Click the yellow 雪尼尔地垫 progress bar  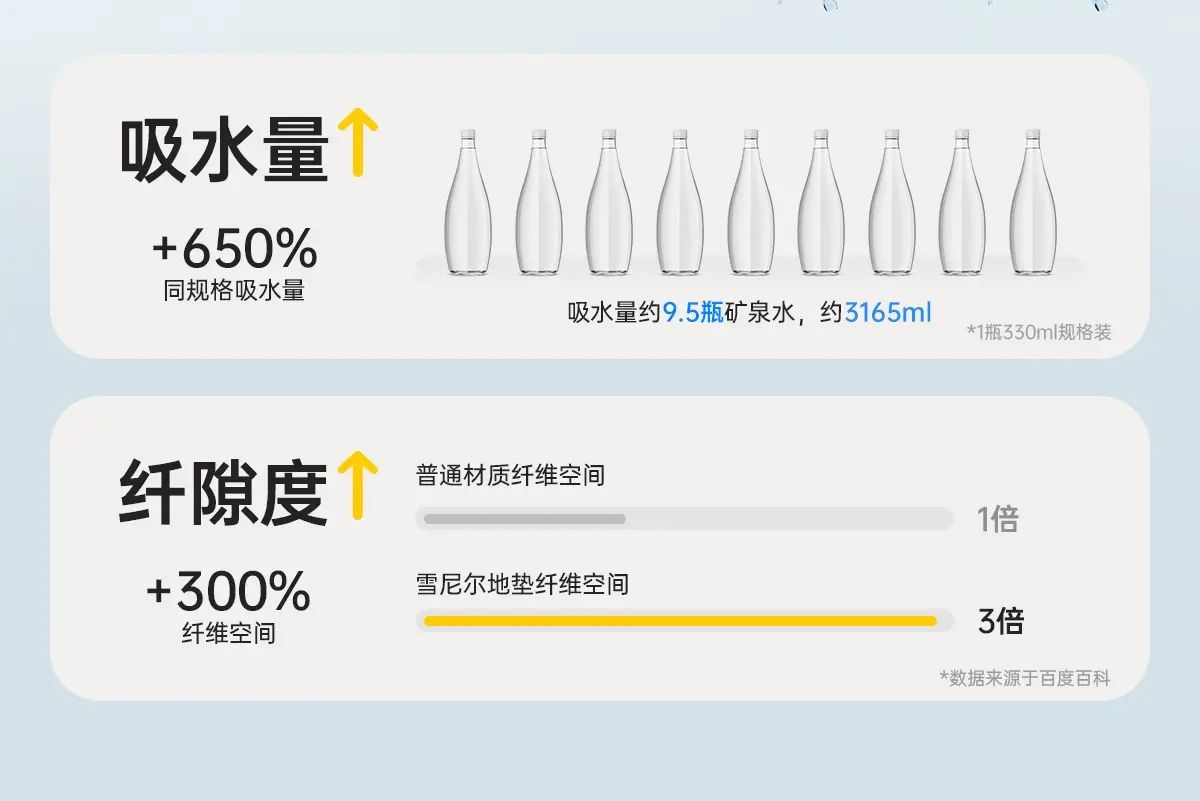point(680,621)
